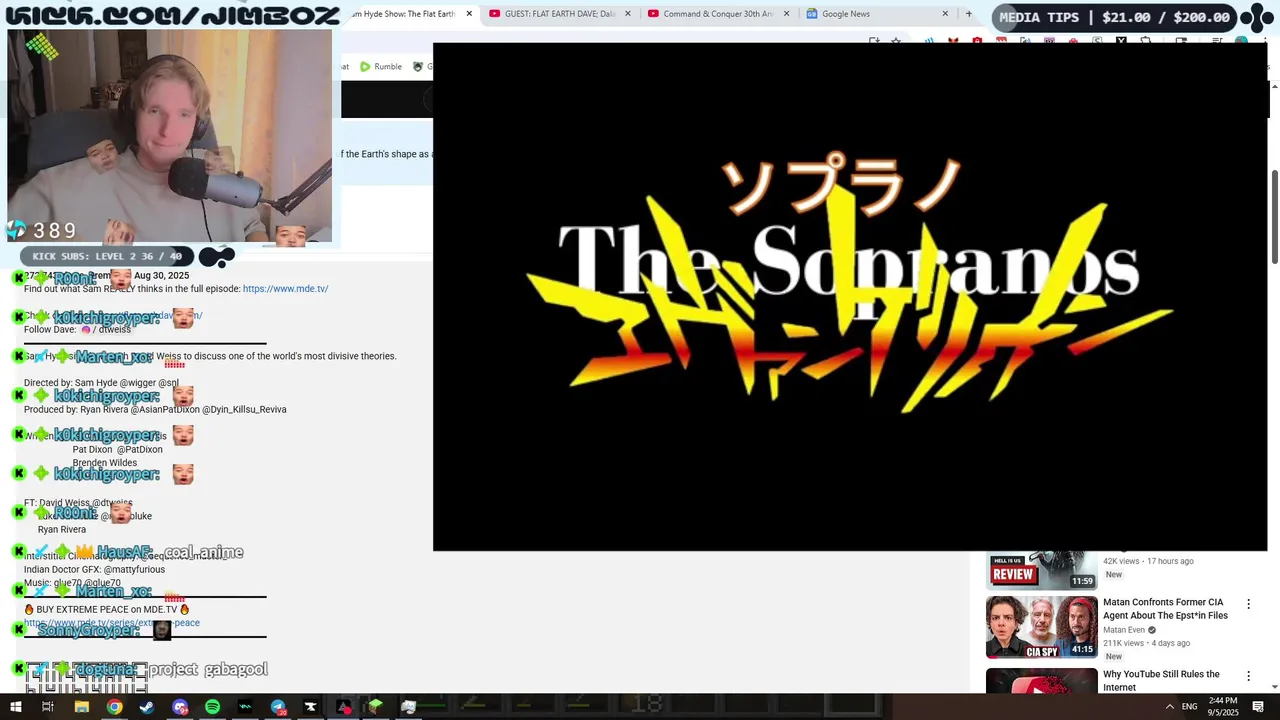Open Steam from the taskbar
The height and width of the screenshot is (720, 1280).
click(x=147, y=707)
